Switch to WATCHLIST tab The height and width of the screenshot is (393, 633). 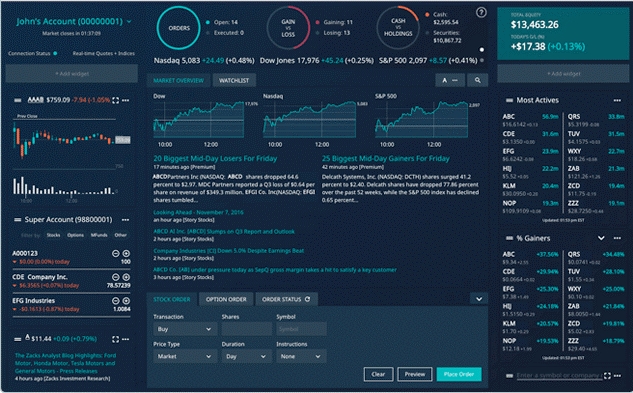pos(234,80)
